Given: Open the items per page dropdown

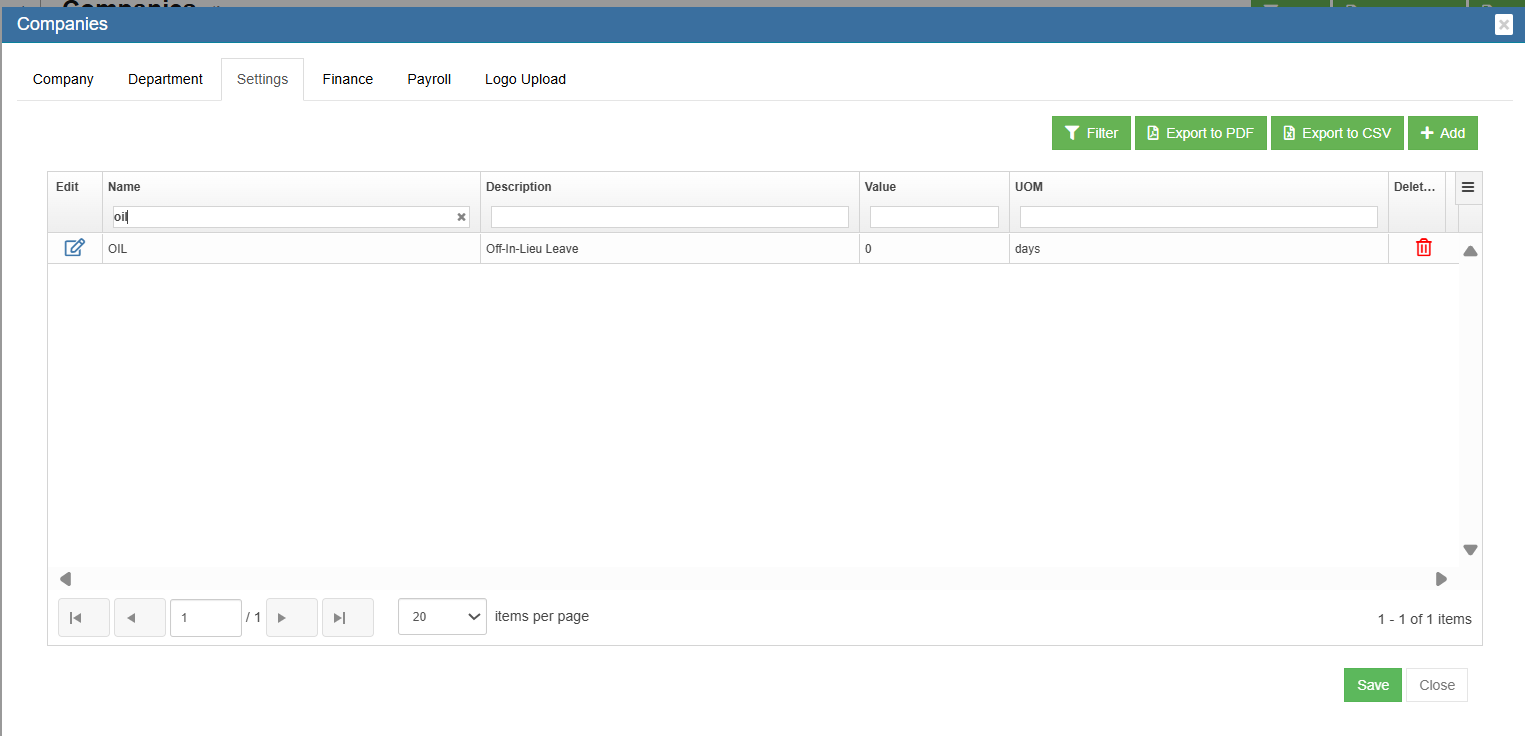Looking at the screenshot, I should pos(442,617).
